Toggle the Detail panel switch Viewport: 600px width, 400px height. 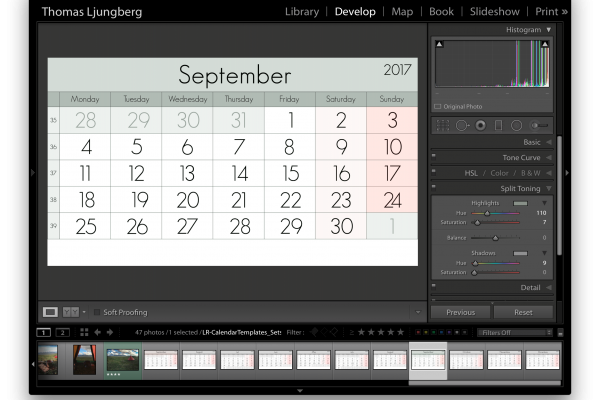(434, 286)
